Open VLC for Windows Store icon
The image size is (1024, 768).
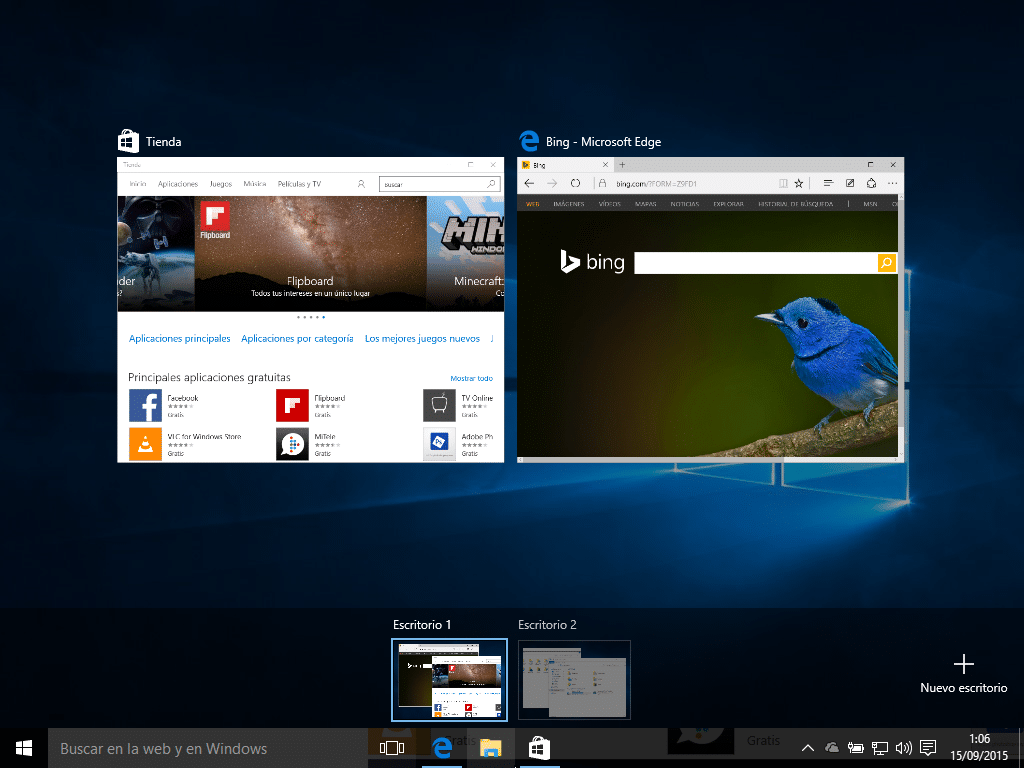pyautogui.click(x=145, y=444)
